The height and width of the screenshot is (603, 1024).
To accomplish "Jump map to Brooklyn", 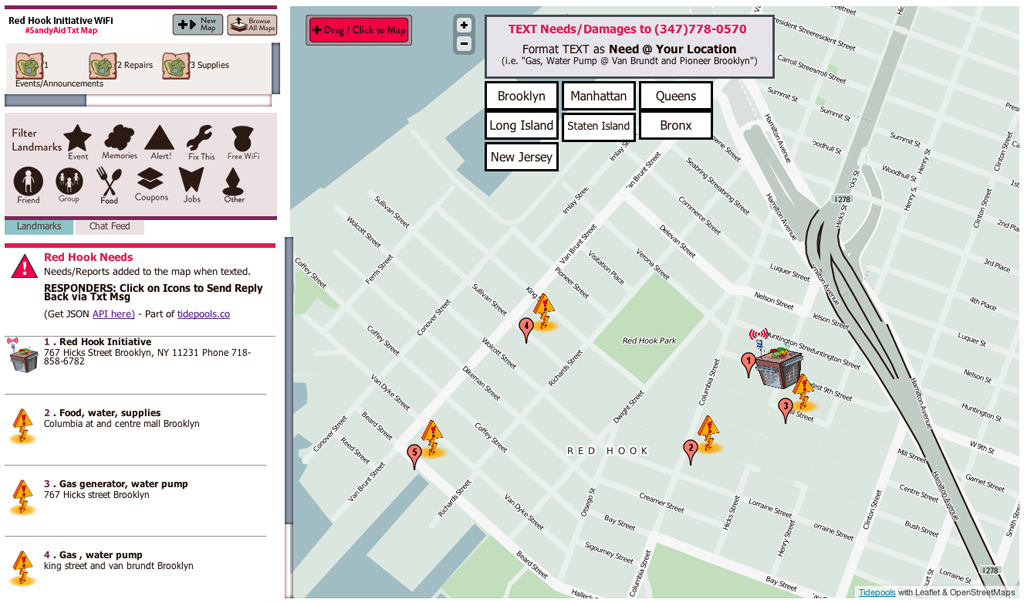I will tap(521, 96).
